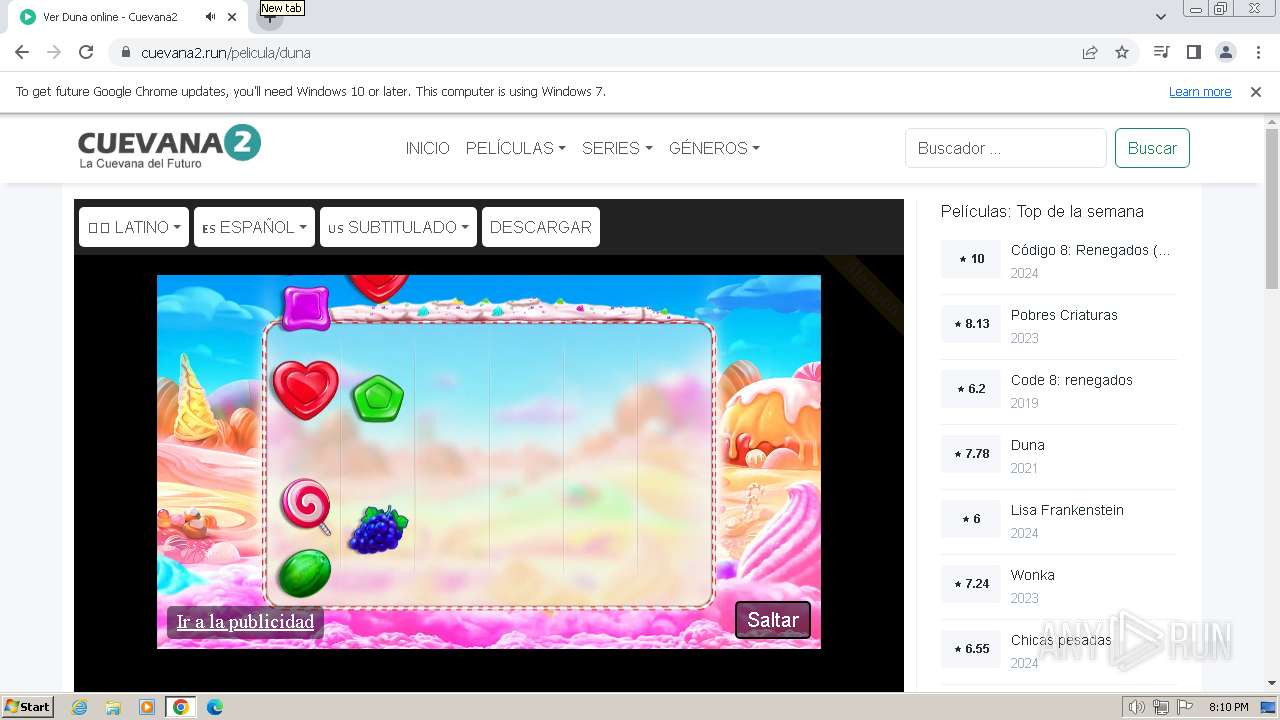Open LATINO language dropdown
The height and width of the screenshot is (720, 1280).
click(x=134, y=227)
